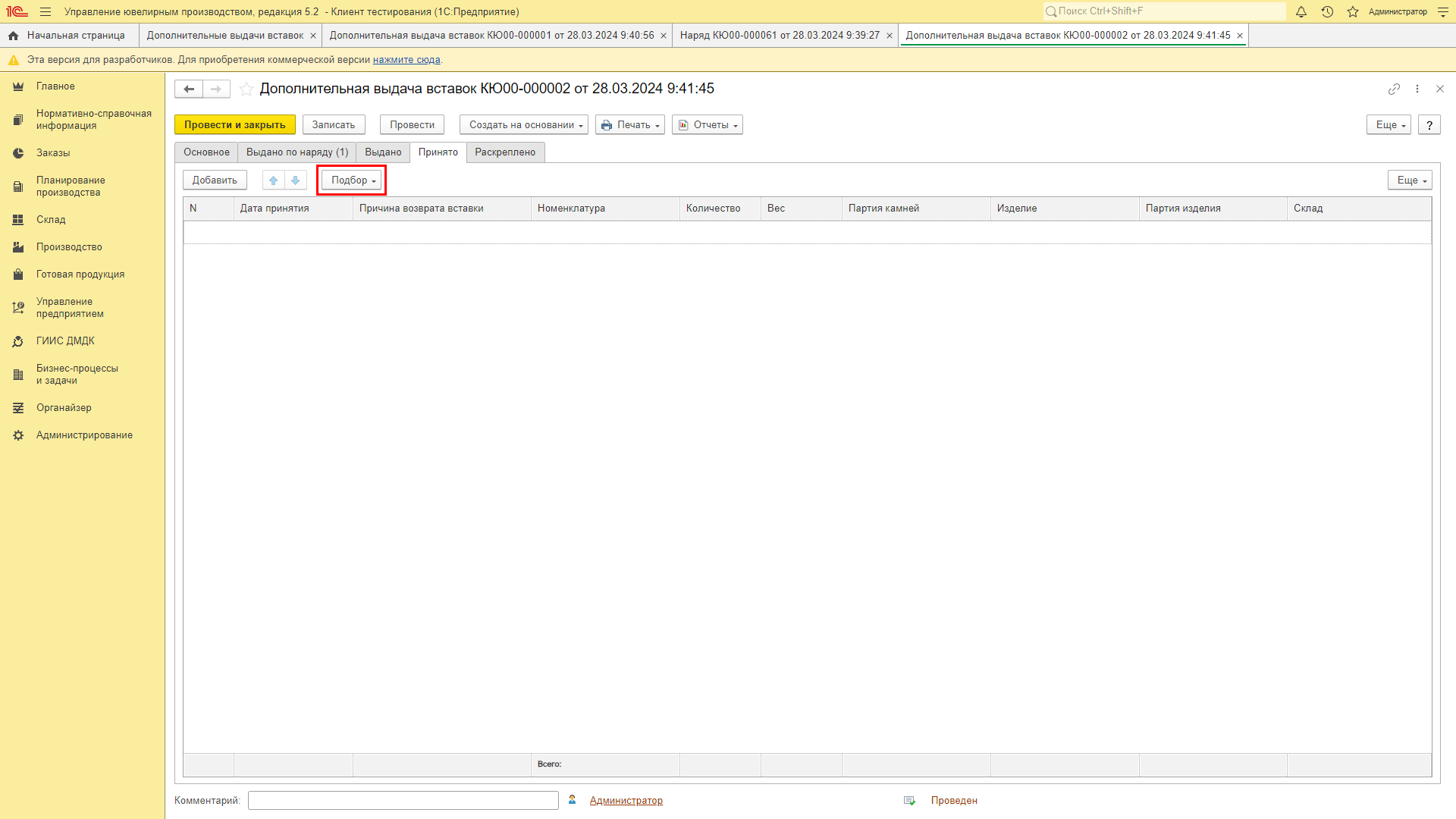
Task: Click the Причина возврата вставки column header
Action: click(x=442, y=209)
